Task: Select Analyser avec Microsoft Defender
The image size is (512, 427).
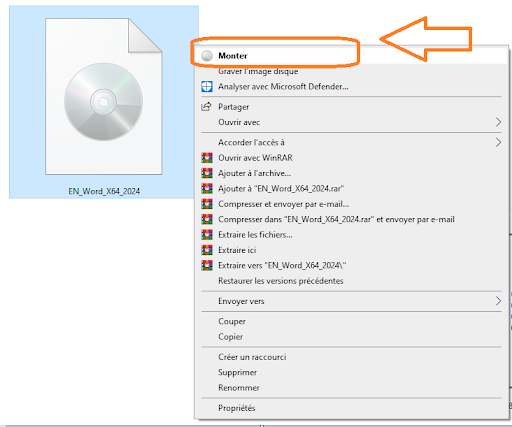Action: (351, 87)
